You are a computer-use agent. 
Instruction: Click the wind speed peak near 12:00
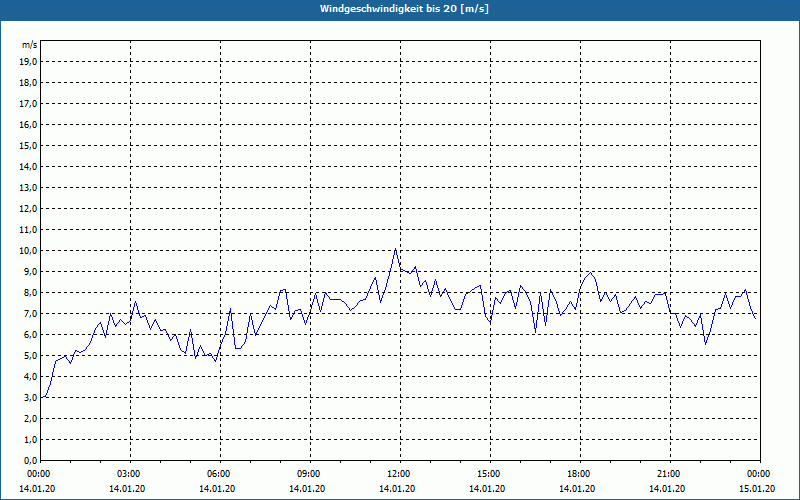(x=395, y=249)
